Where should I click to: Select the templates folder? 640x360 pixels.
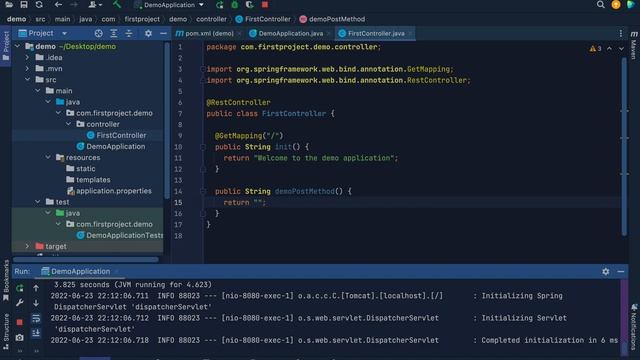(88, 180)
